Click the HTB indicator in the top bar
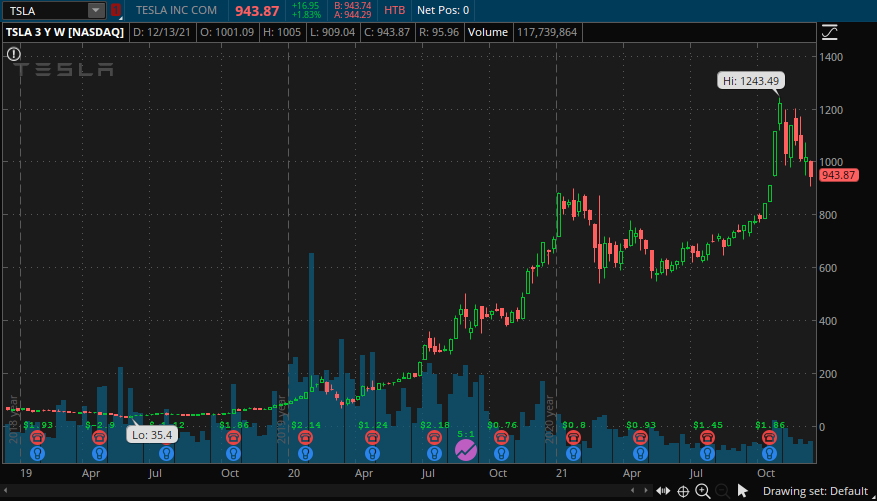This screenshot has height=501, width=877. click(x=396, y=10)
